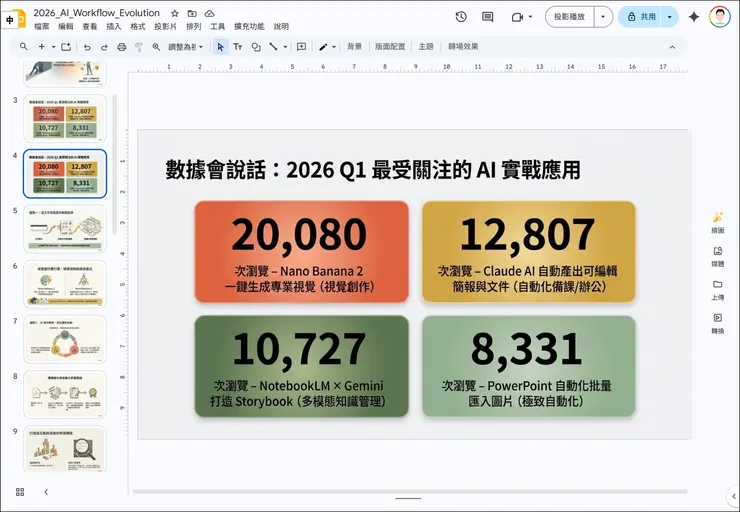This screenshot has width=740, height=512.
Task: Open the Google Slides home icon
Action: tap(19, 19)
